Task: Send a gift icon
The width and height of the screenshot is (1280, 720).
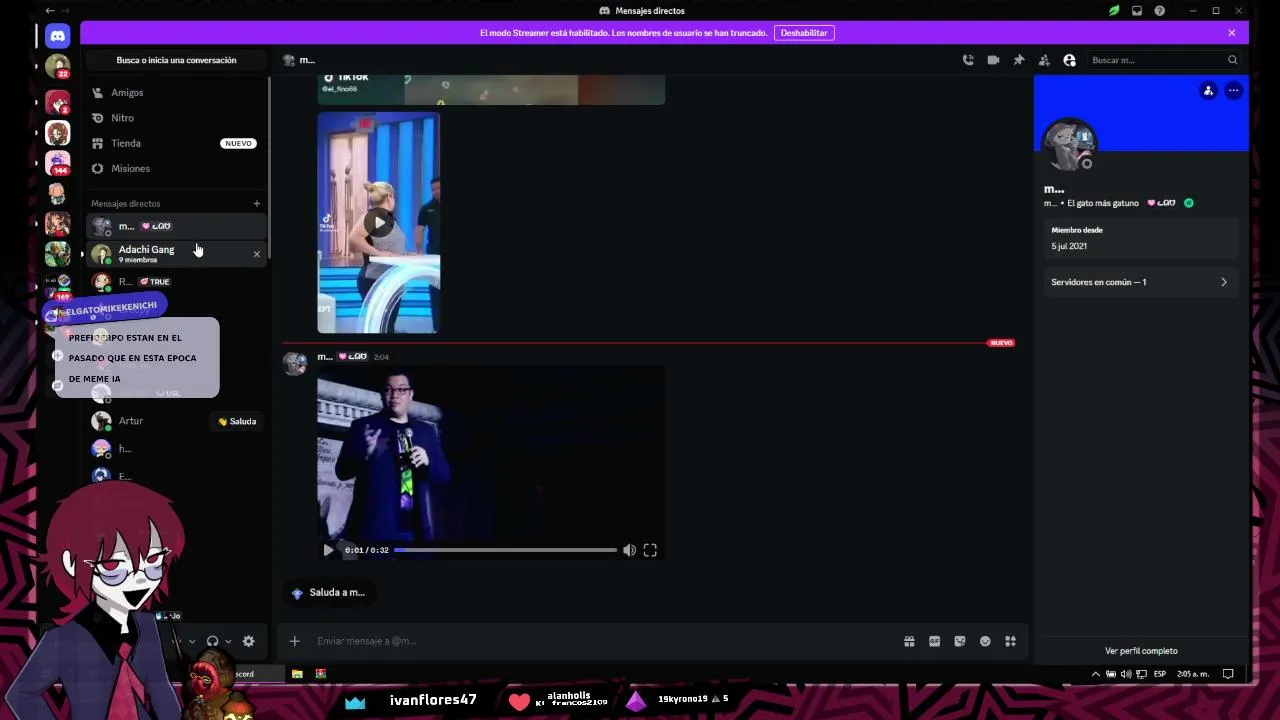Action: pyautogui.click(x=909, y=641)
